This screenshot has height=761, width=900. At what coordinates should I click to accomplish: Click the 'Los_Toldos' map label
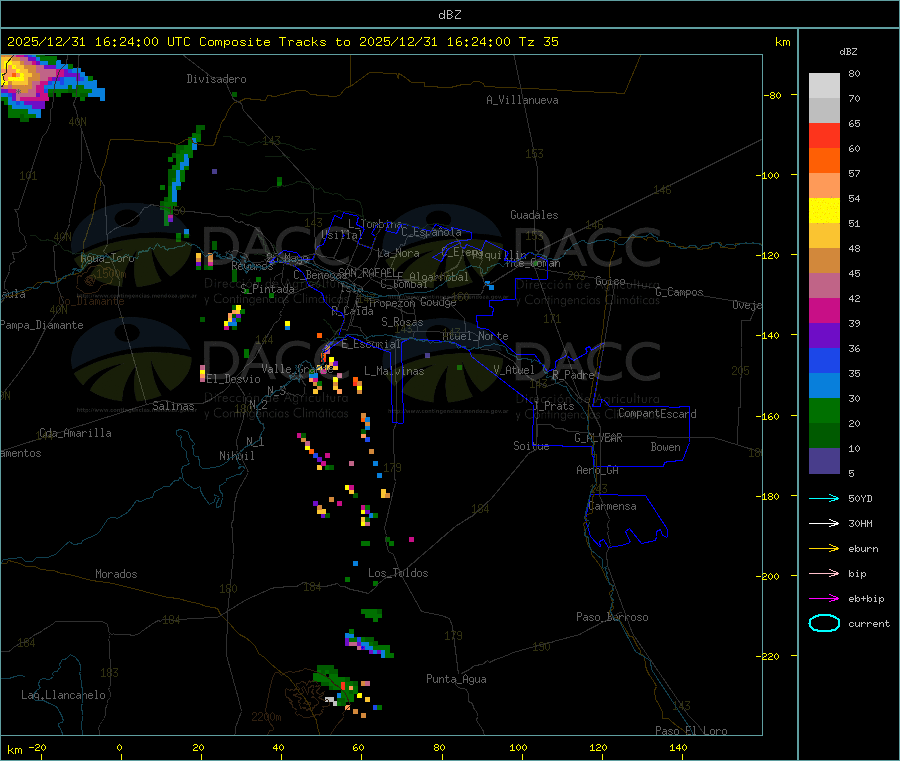coord(398,573)
